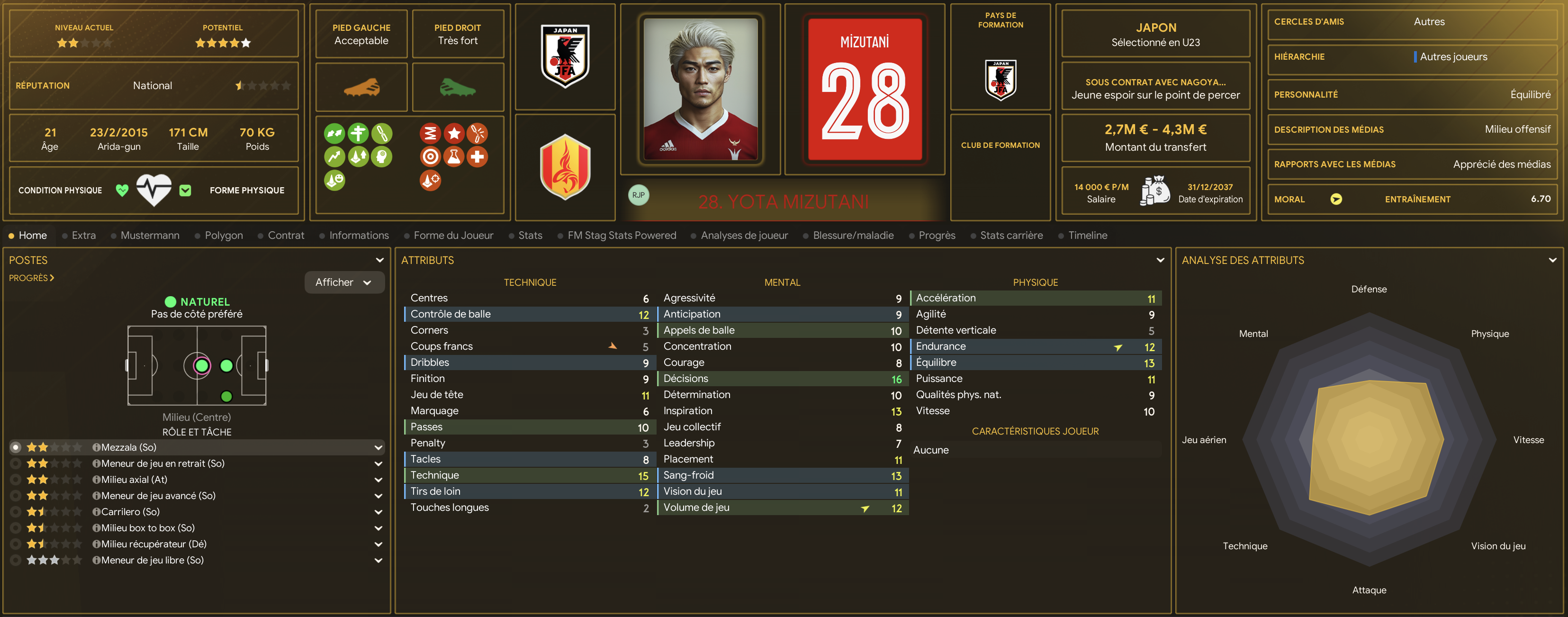This screenshot has width=1568, height=617.
Task: Click the money bag salary icon
Action: [1155, 191]
